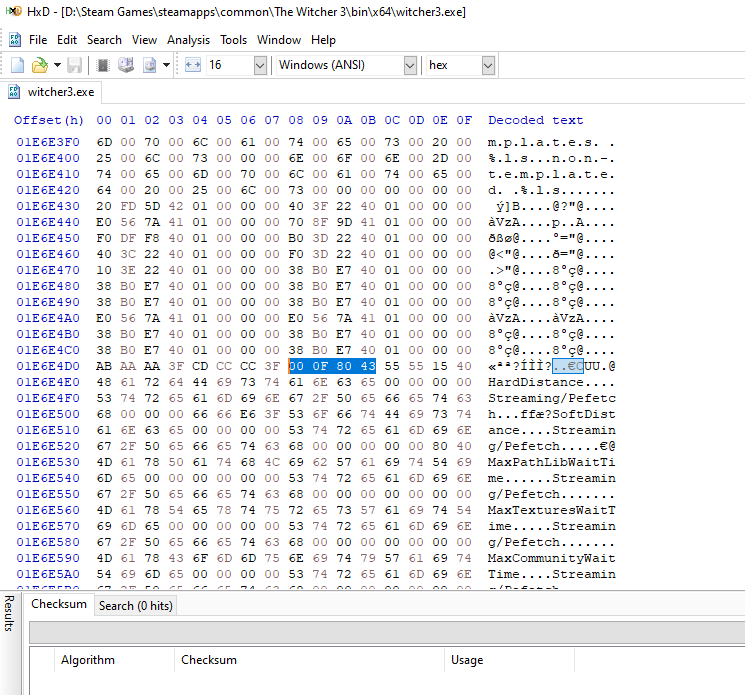Click the HxD application icon in title bar
Viewport: 745px width, 695px height.
14,11
